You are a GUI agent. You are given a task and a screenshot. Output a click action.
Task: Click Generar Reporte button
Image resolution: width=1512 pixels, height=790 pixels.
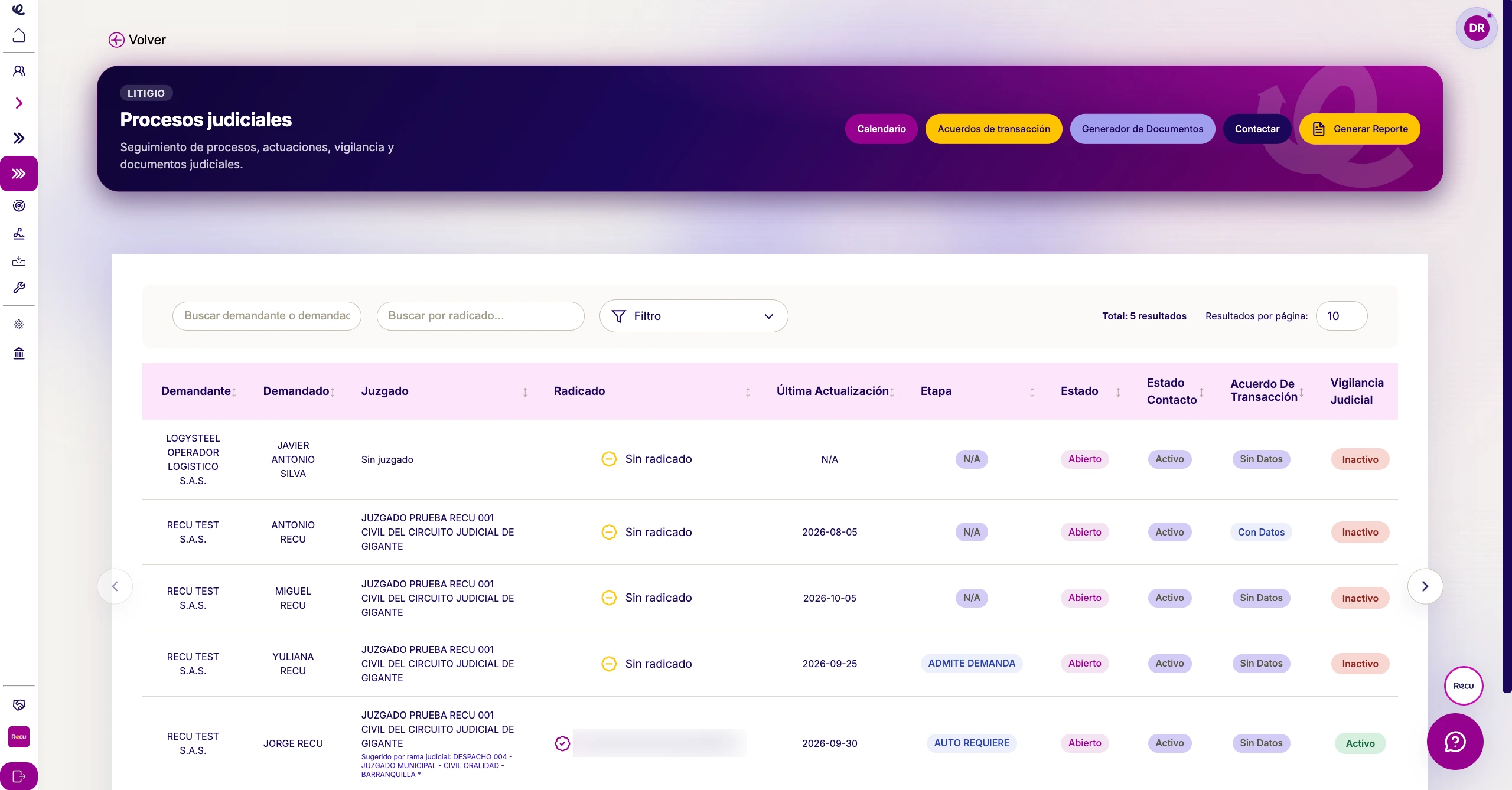[1360, 129]
